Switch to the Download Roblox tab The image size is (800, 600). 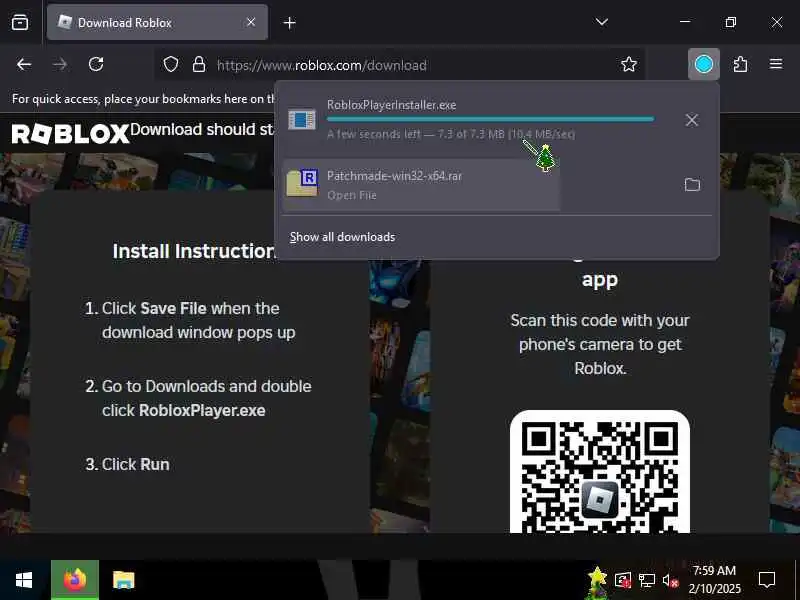coord(157,22)
